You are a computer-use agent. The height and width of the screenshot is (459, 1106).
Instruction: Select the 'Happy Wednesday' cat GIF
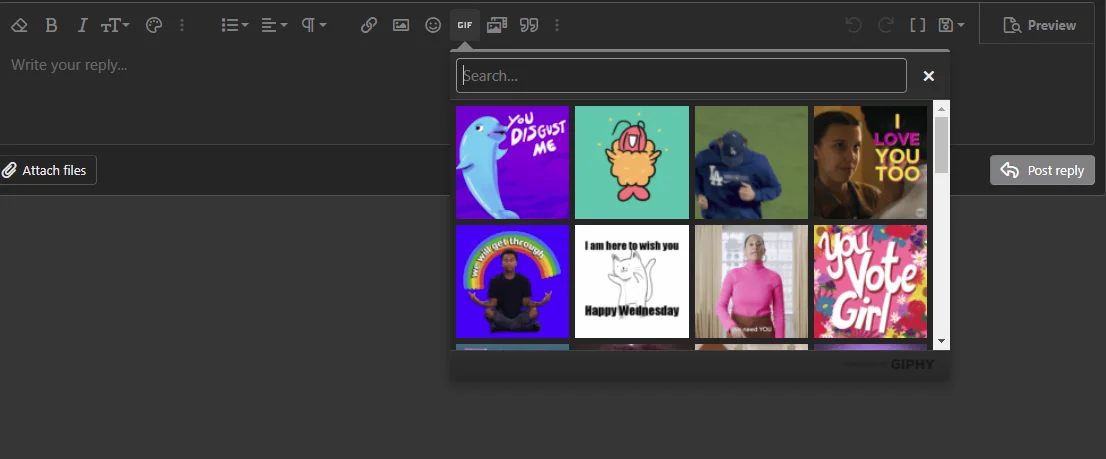[631, 281]
